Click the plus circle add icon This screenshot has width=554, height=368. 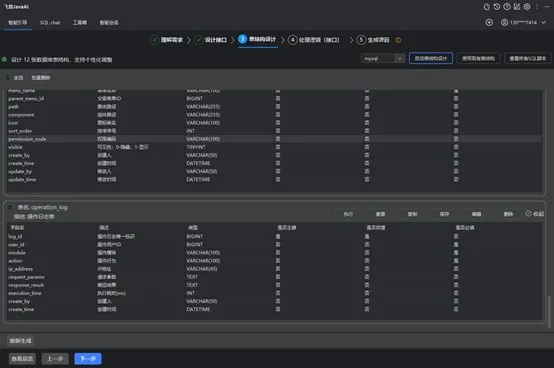pyautogui.click(x=489, y=23)
